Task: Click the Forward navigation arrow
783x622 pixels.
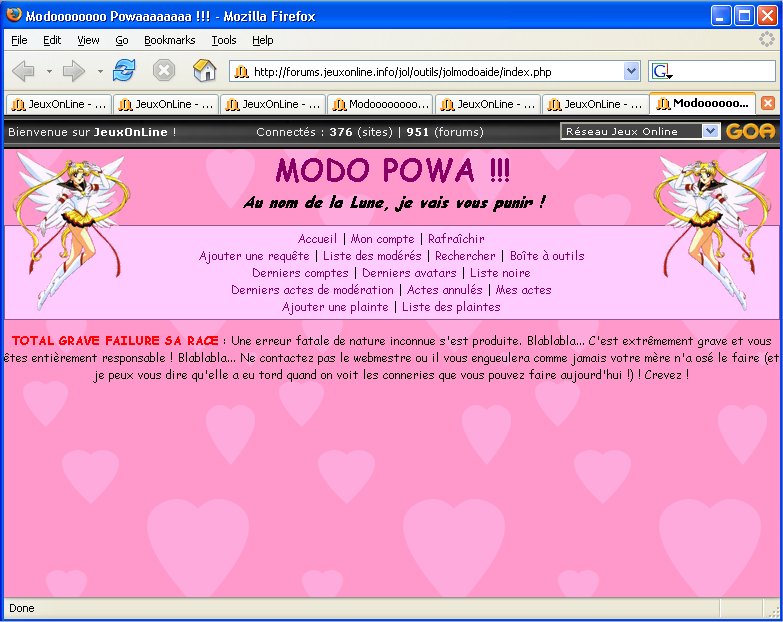Action: point(74,71)
